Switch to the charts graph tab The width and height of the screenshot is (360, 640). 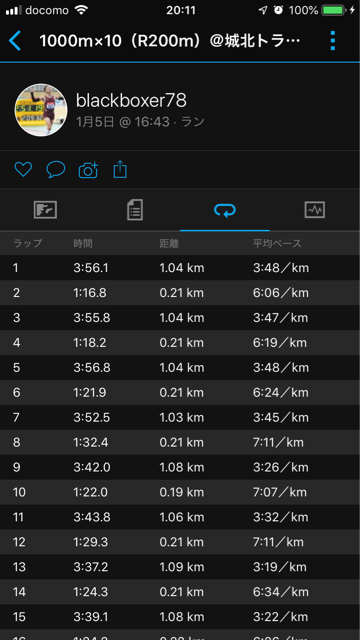[x=315, y=210]
